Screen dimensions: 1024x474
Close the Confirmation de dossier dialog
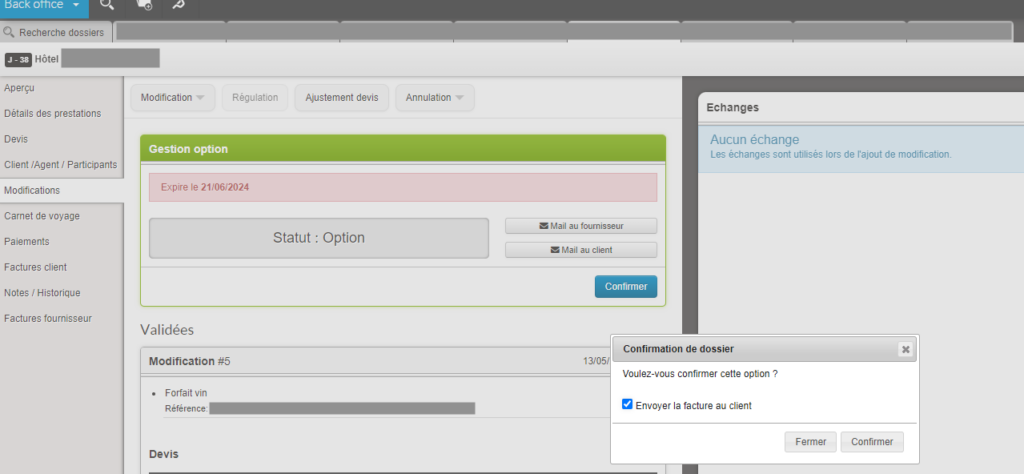pyautogui.click(x=905, y=349)
